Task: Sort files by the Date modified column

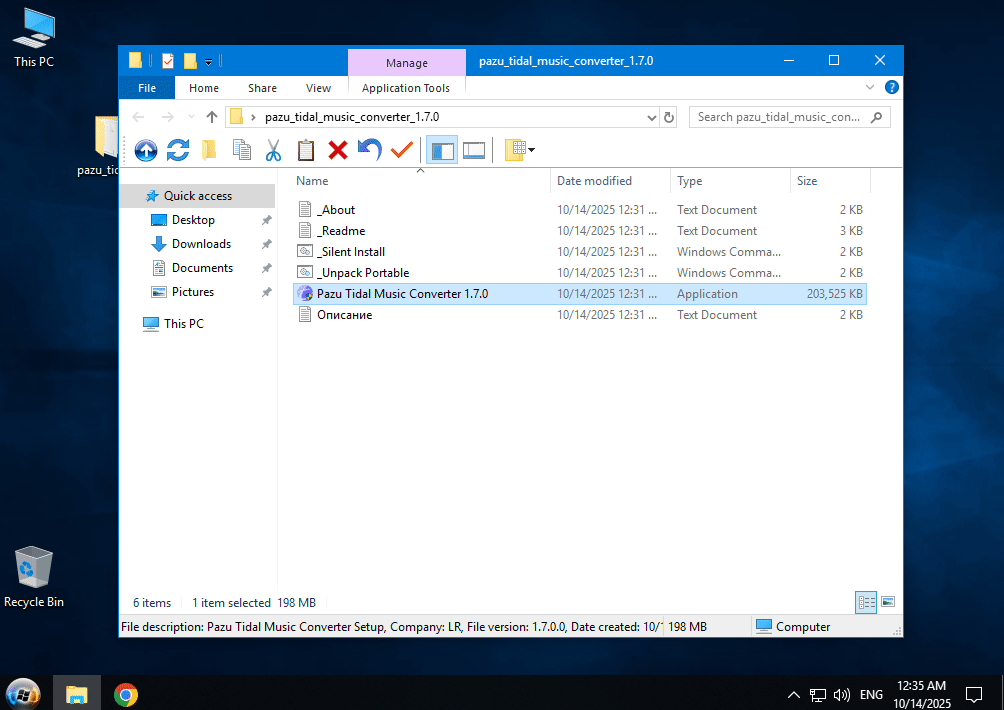Action: click(x=595, y=181)
